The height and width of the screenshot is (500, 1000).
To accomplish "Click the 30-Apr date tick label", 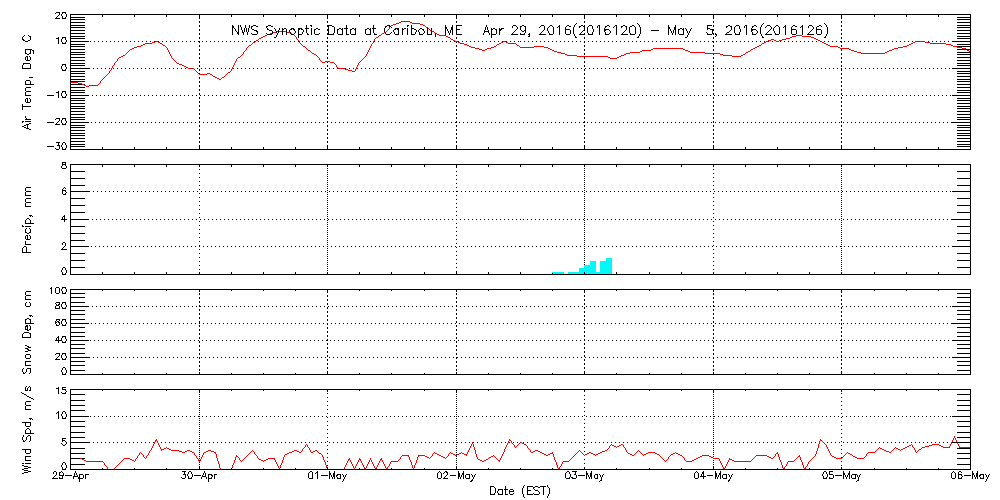I will click(200, 477).
